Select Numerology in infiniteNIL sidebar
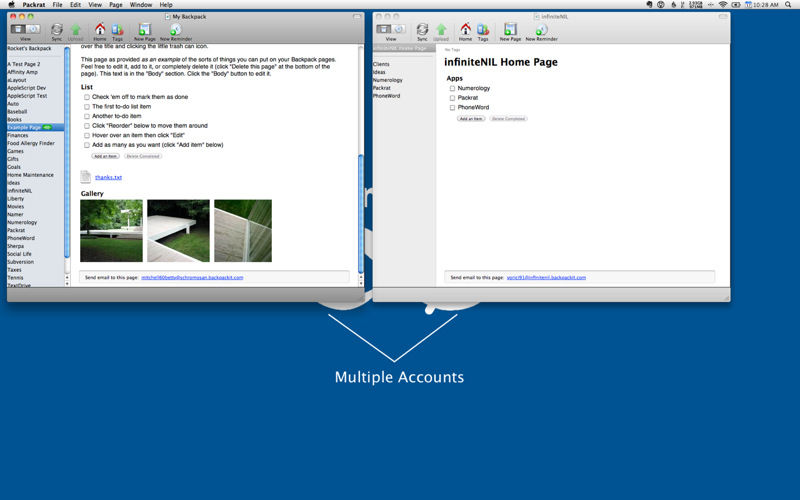800x500 pixels. (388, 80)
